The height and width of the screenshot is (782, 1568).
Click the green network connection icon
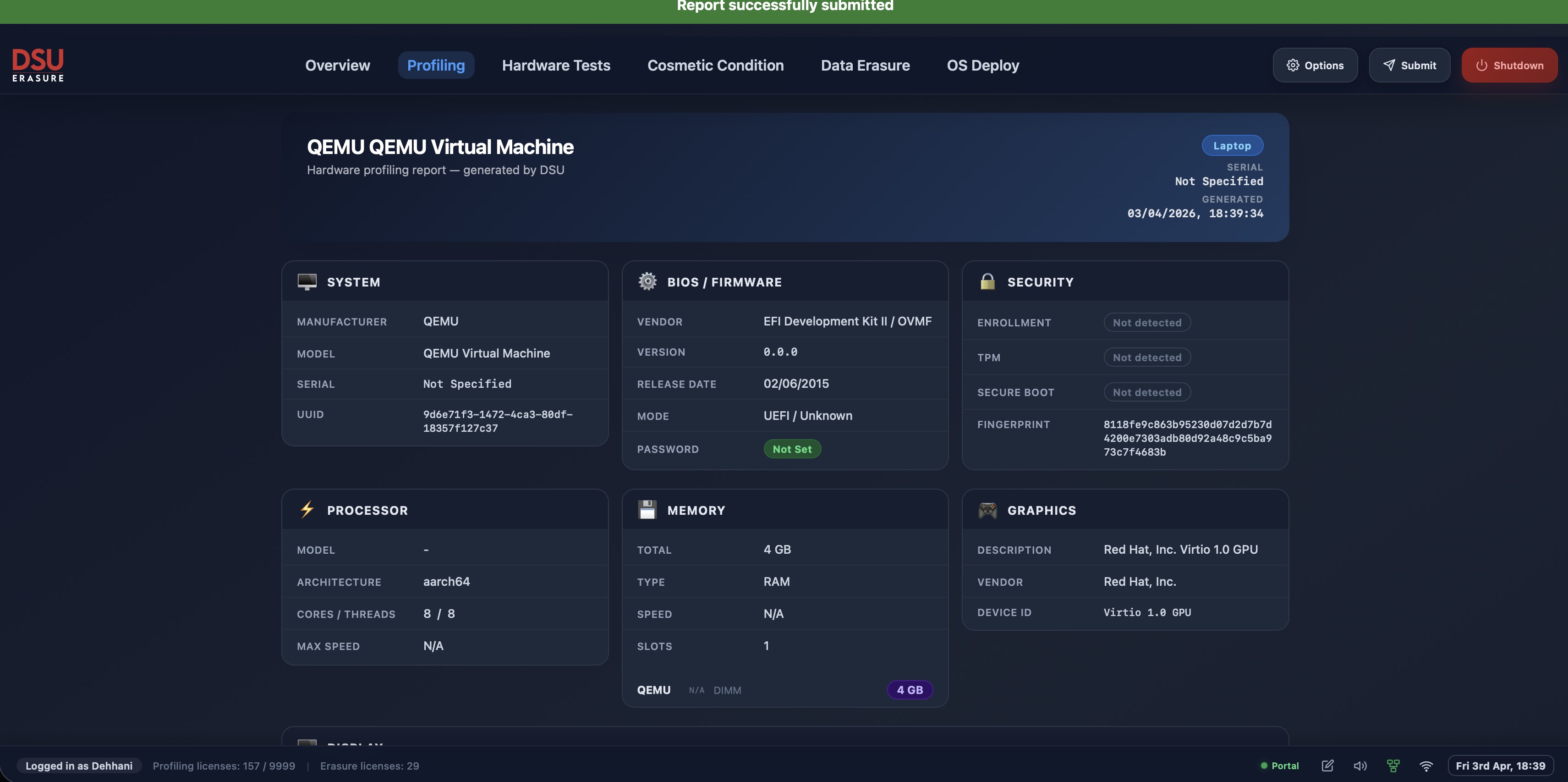click(1393, 765)
